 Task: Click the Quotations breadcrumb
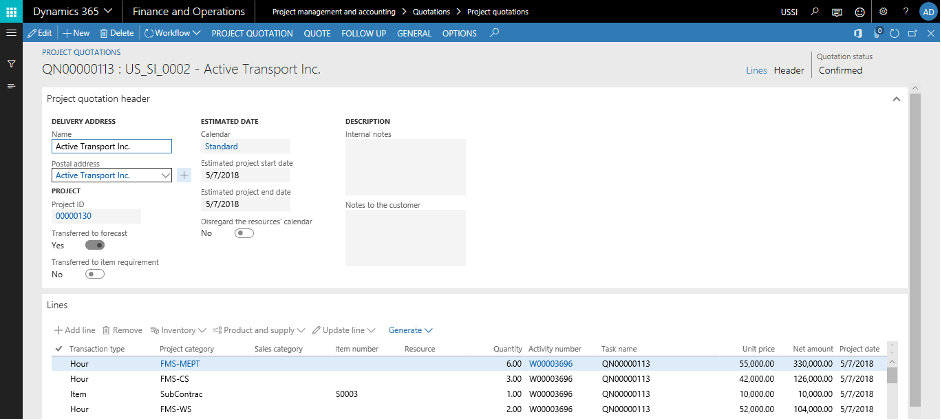(x=431, y=11)
